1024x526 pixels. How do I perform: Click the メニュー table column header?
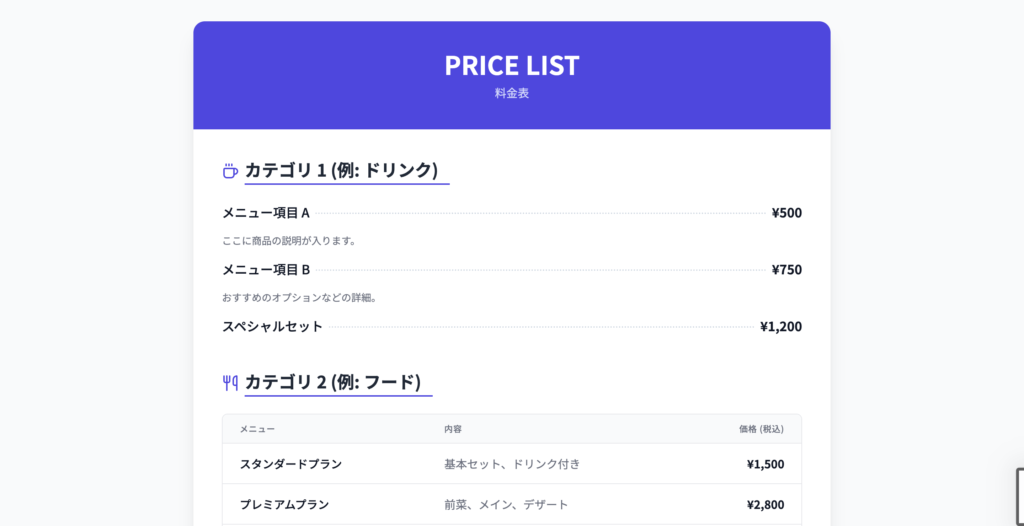coord(257,429)
